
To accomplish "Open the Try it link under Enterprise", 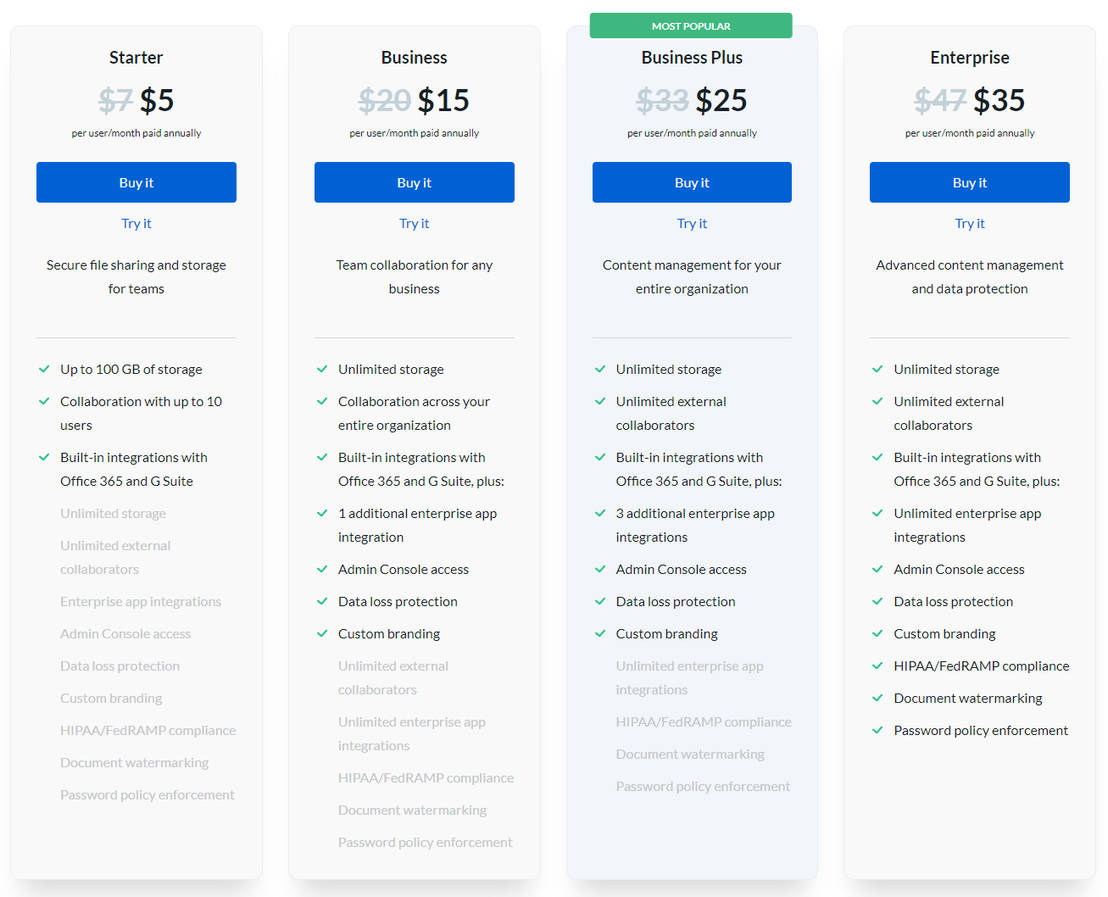I will pos(969,223).
